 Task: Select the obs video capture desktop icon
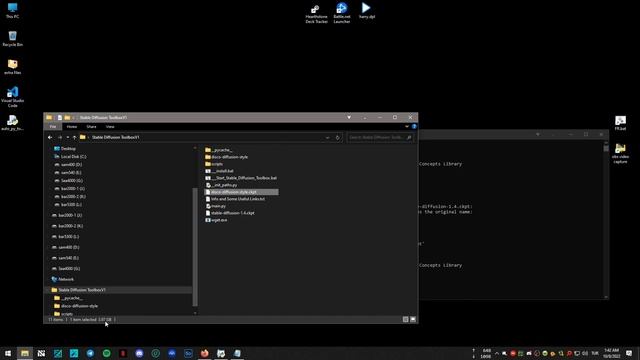pyautogui.click(x=620, y=153)
